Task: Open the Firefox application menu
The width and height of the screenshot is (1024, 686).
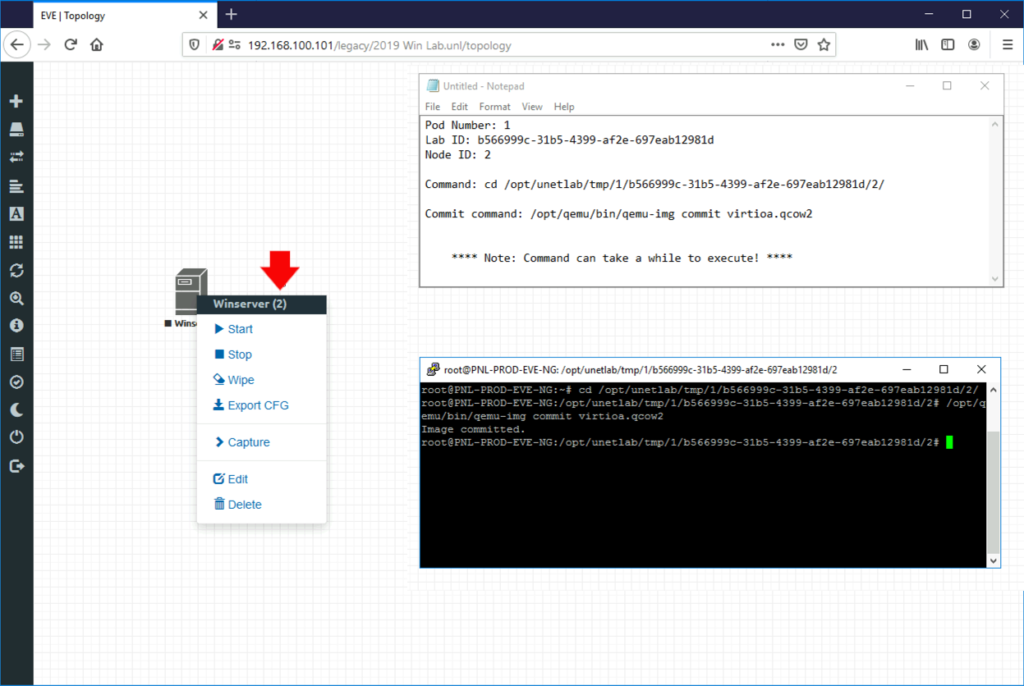Action: tap(1008, 44)
